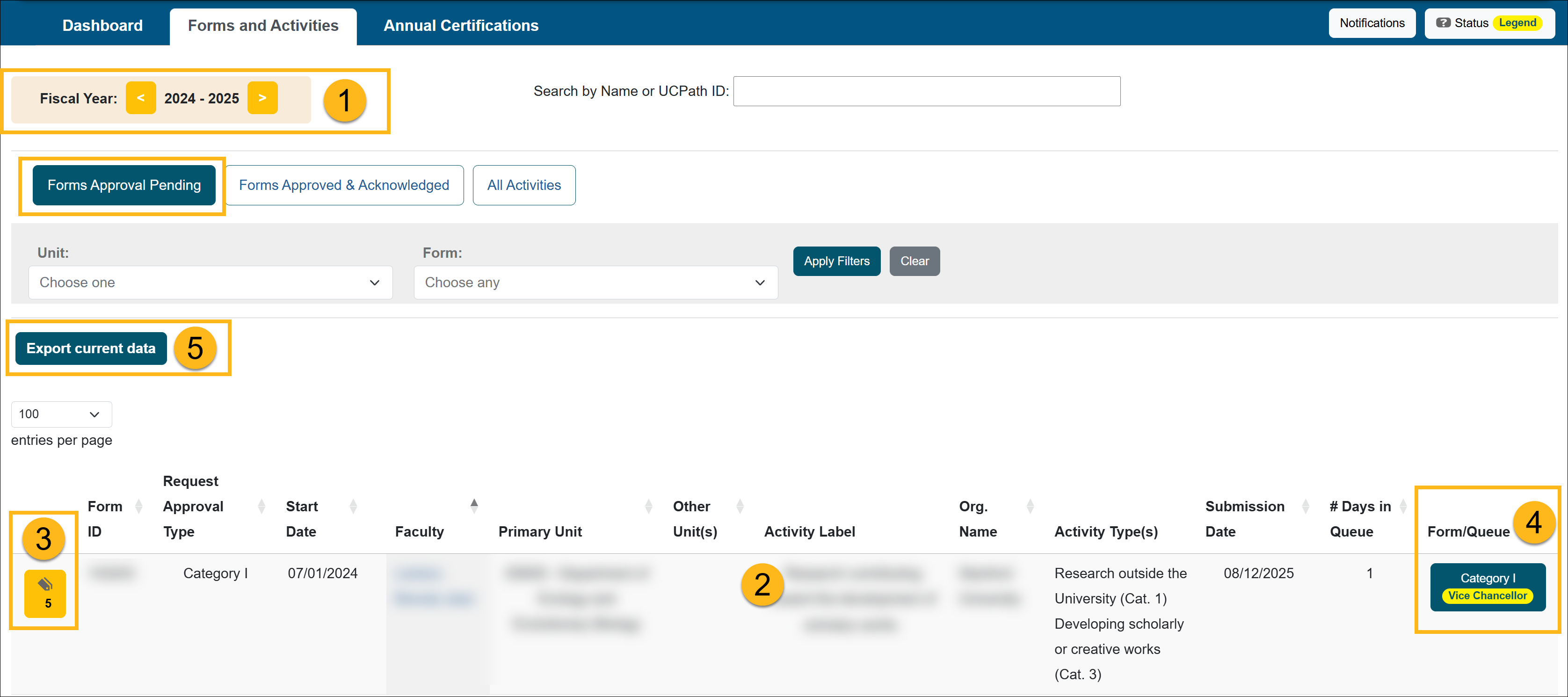Click Export current data button
This screenshot has width=1568, height=697.
pyautogui.click(x=91, y=348)
